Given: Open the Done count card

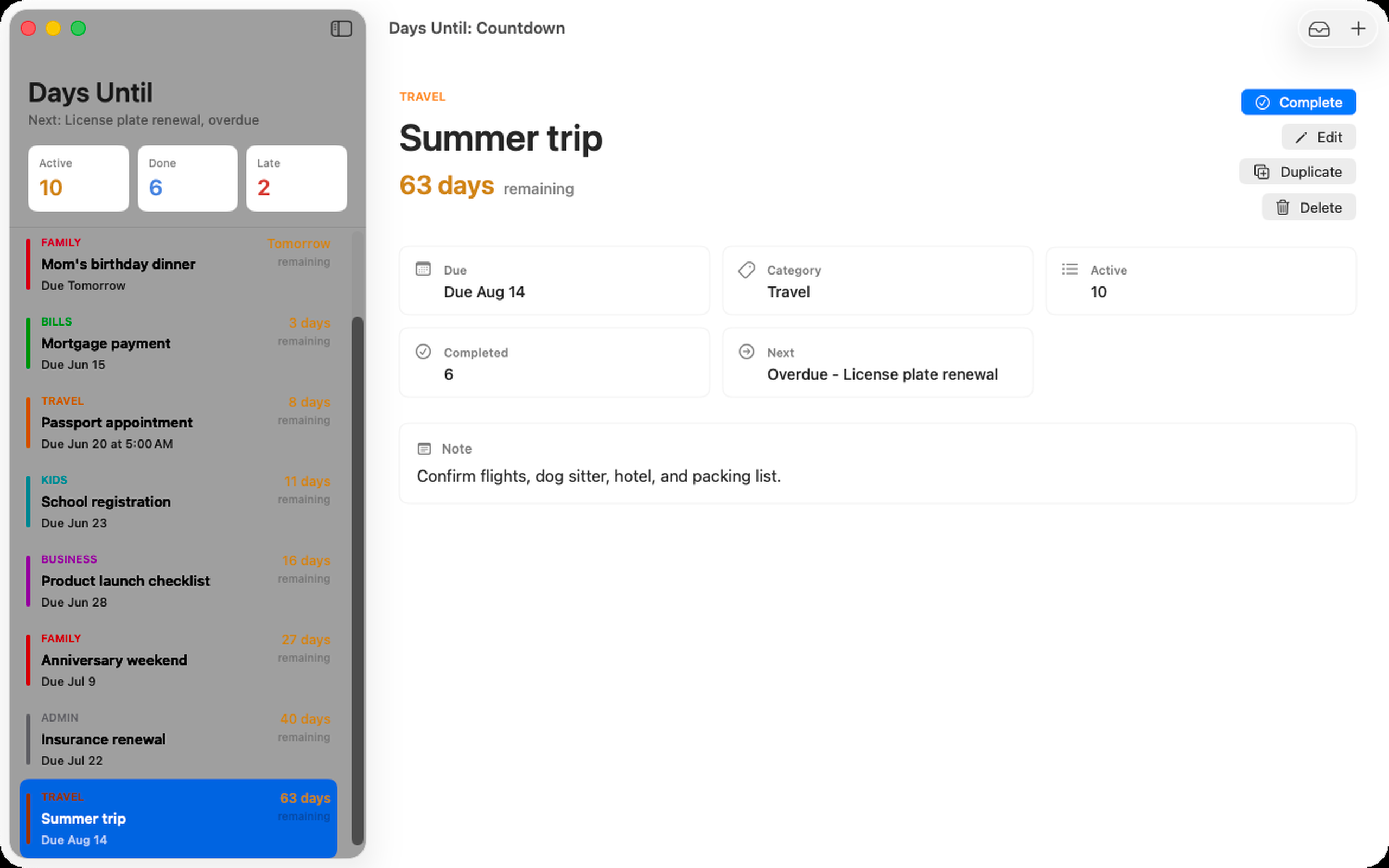Looking at the screenshot, I should pyautogui.click(x=188, y=178).
